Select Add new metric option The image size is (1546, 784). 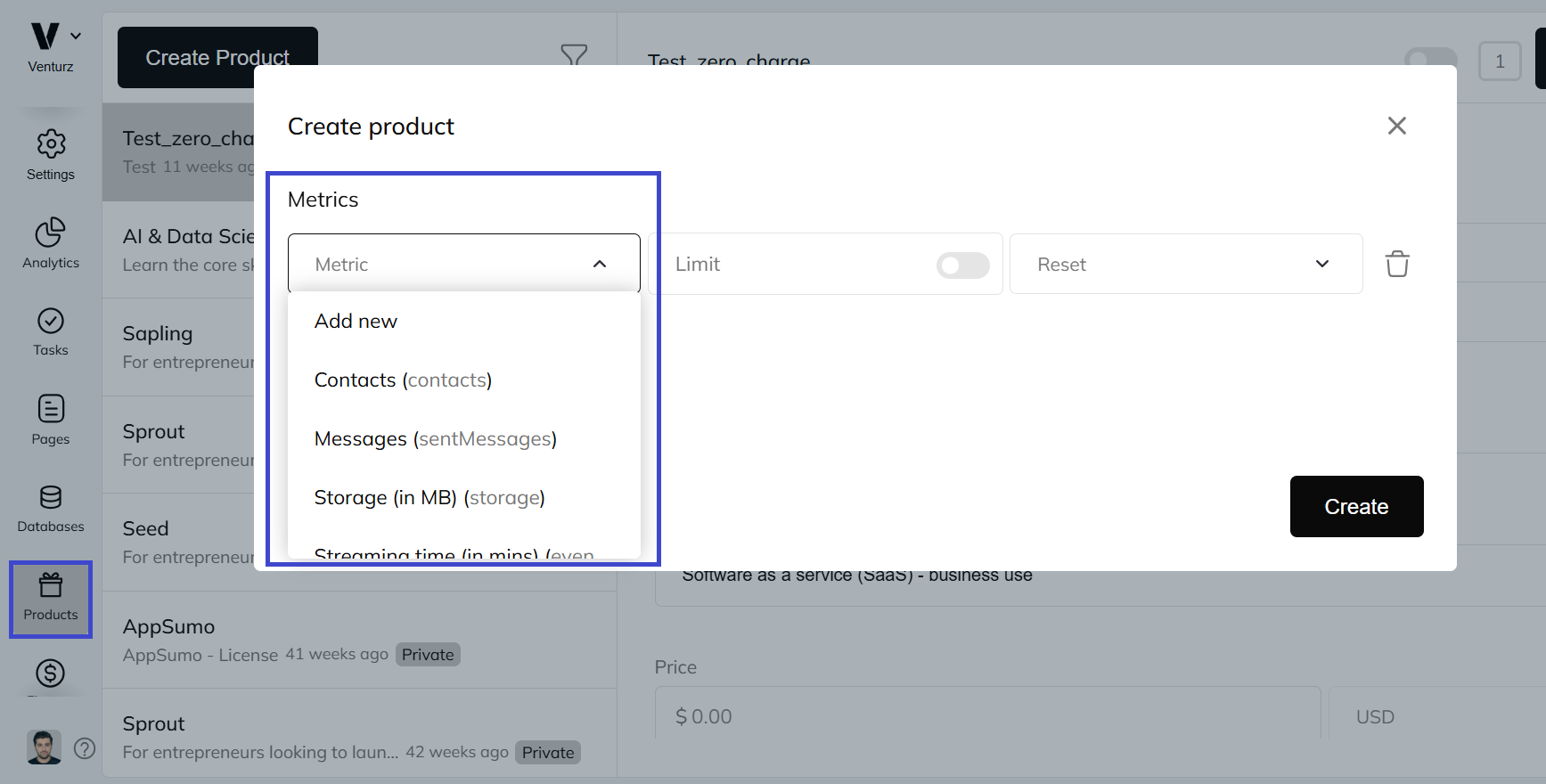coord(356,322)
